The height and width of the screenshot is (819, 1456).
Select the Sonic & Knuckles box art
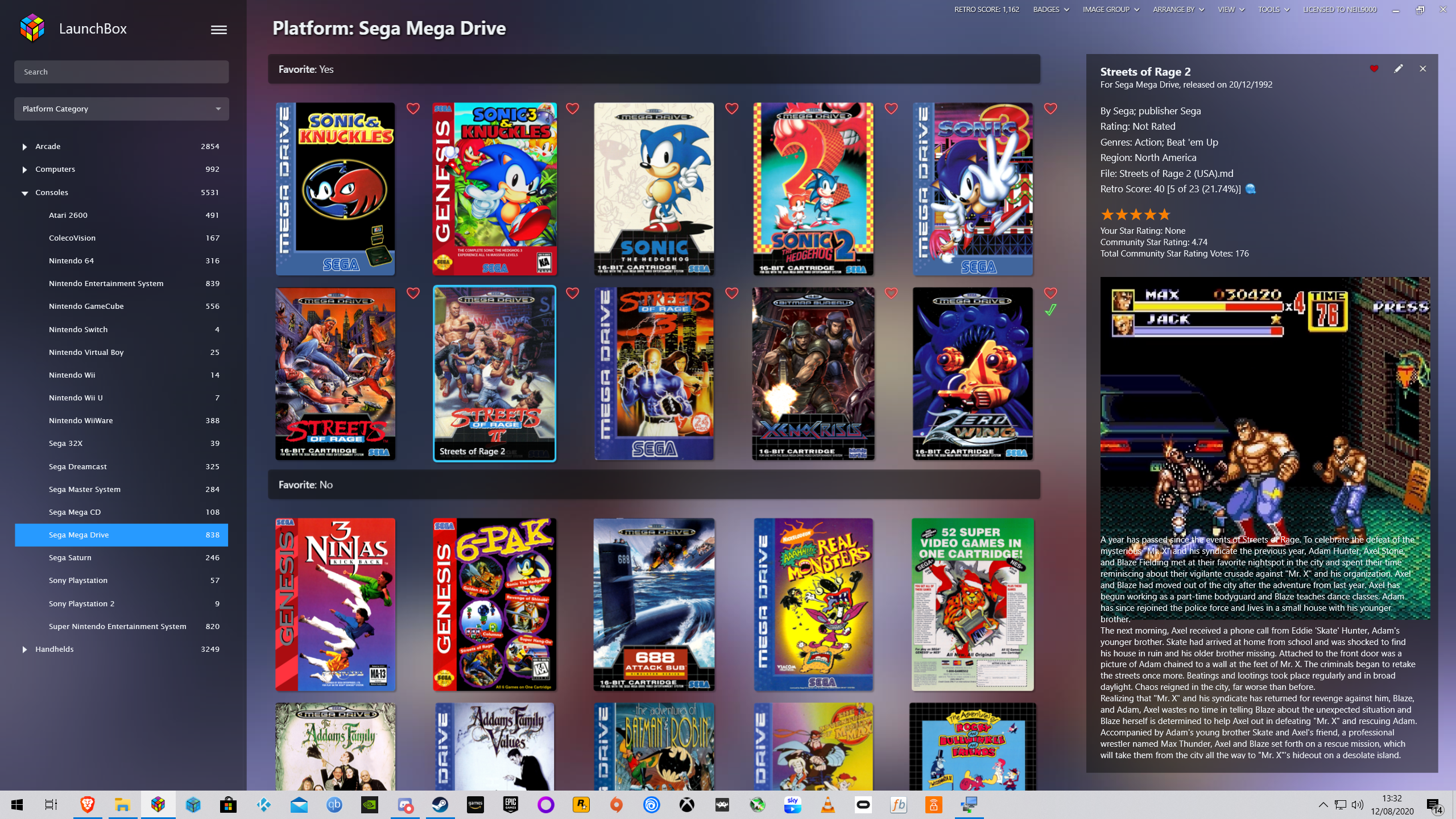tap(335, 189)
